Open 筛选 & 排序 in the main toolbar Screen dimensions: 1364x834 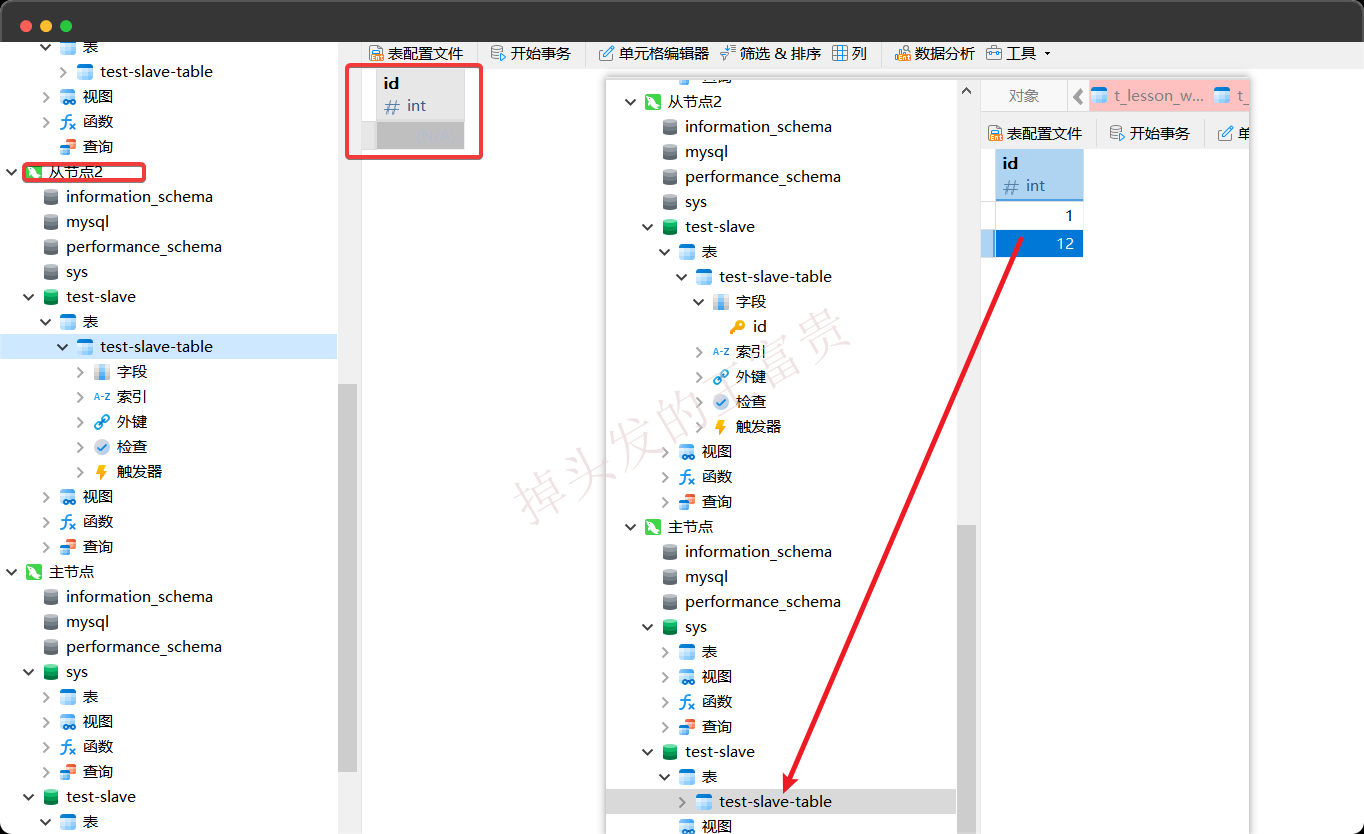[x=771, y=53]
